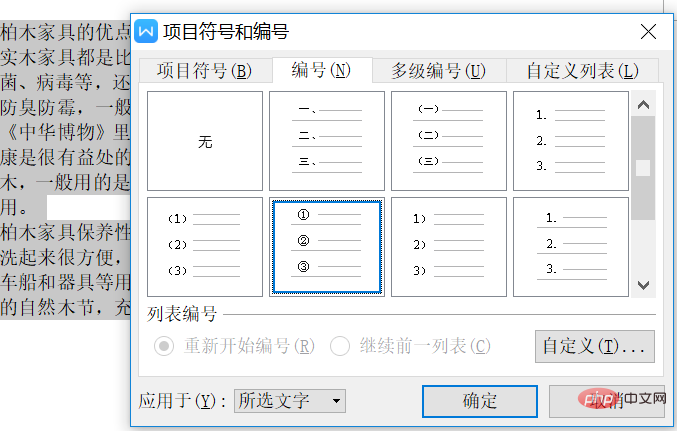Viewport: 677px width, 431px height.
Task: Select the top-row 1. 2. 3. numbering style
Action: tap(571, 141)
